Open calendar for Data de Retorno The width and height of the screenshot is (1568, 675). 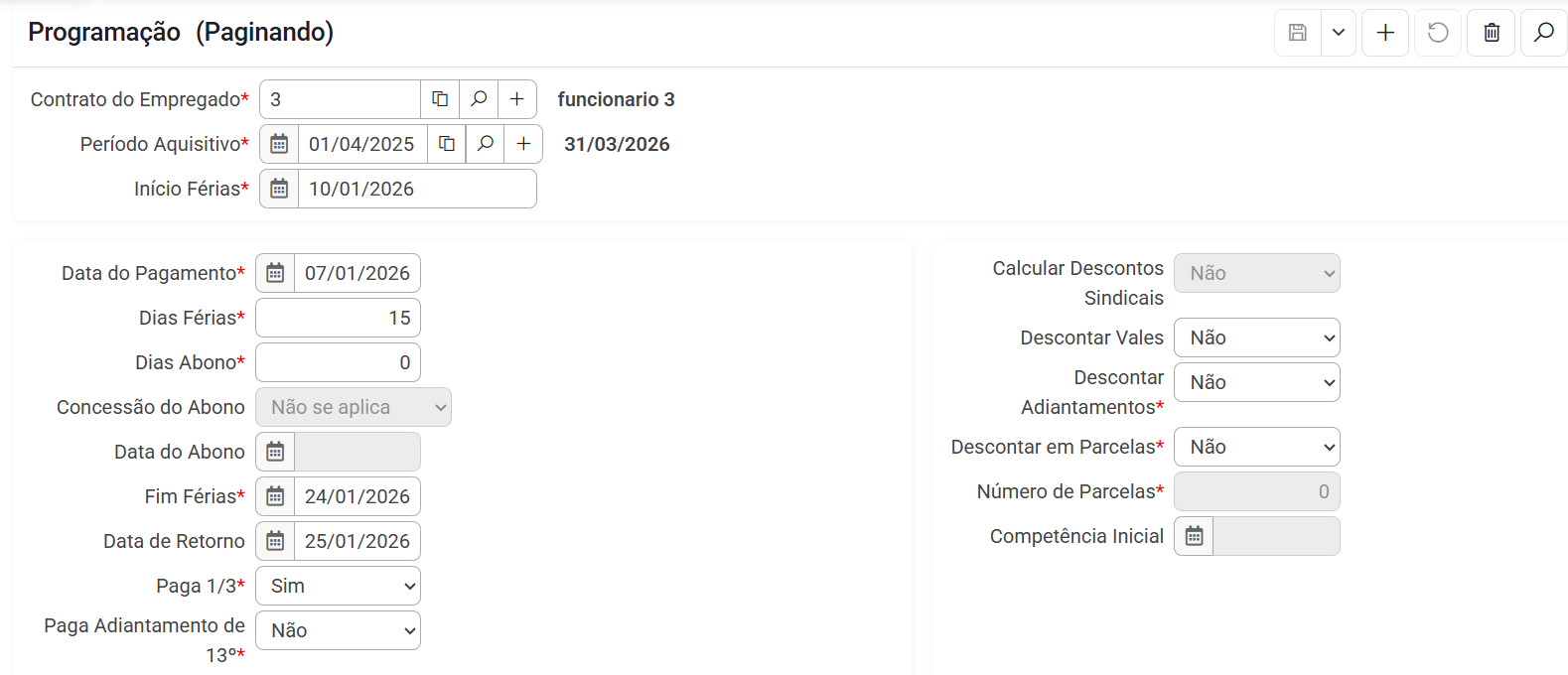click(275, 541)
